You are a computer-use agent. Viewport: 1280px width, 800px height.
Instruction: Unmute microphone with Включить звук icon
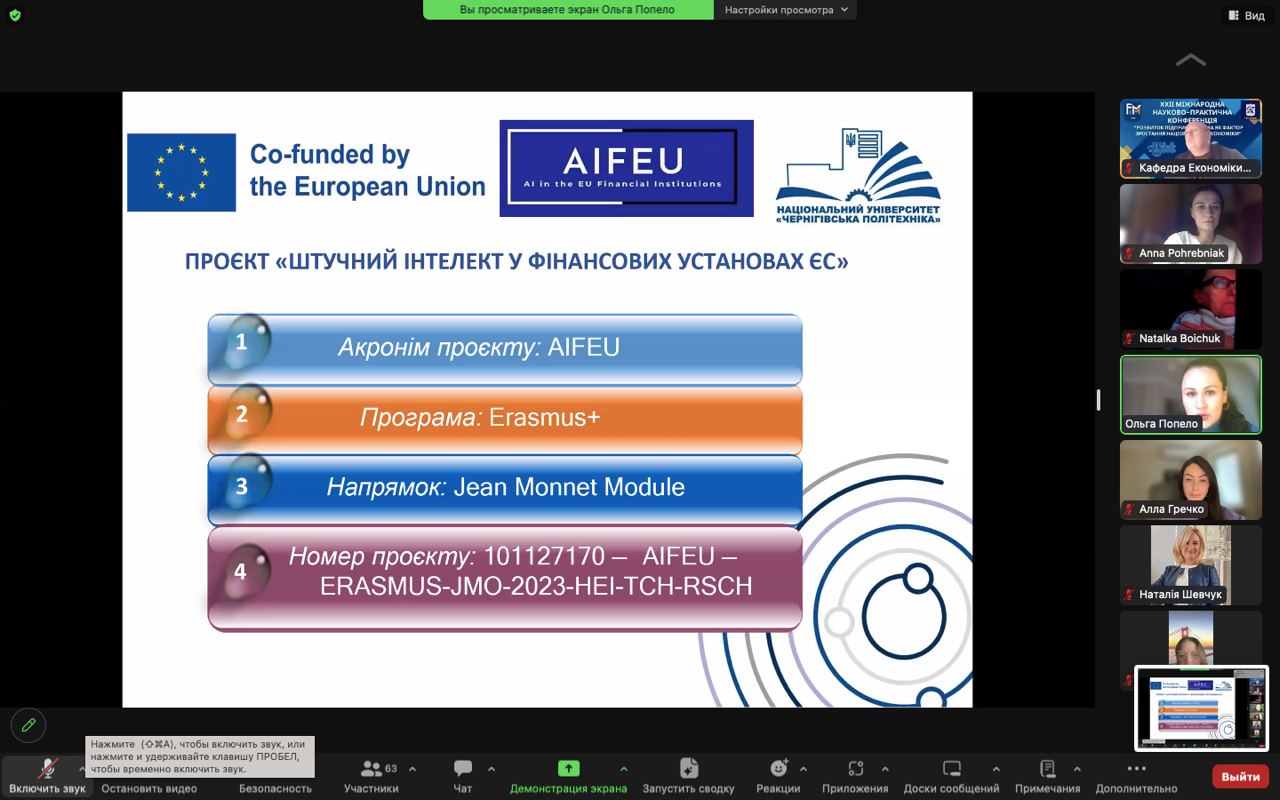[x=47, y=768]
